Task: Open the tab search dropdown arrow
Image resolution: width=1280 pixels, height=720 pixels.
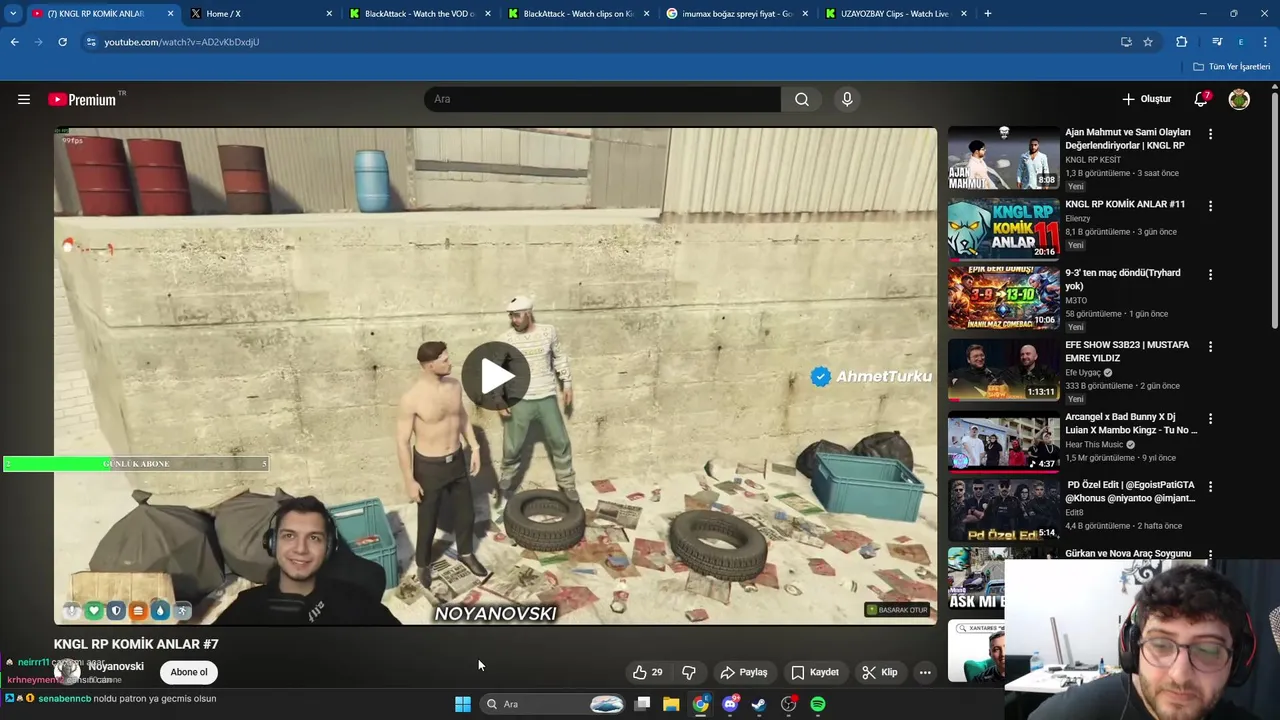Action: [x=13, y=14]
